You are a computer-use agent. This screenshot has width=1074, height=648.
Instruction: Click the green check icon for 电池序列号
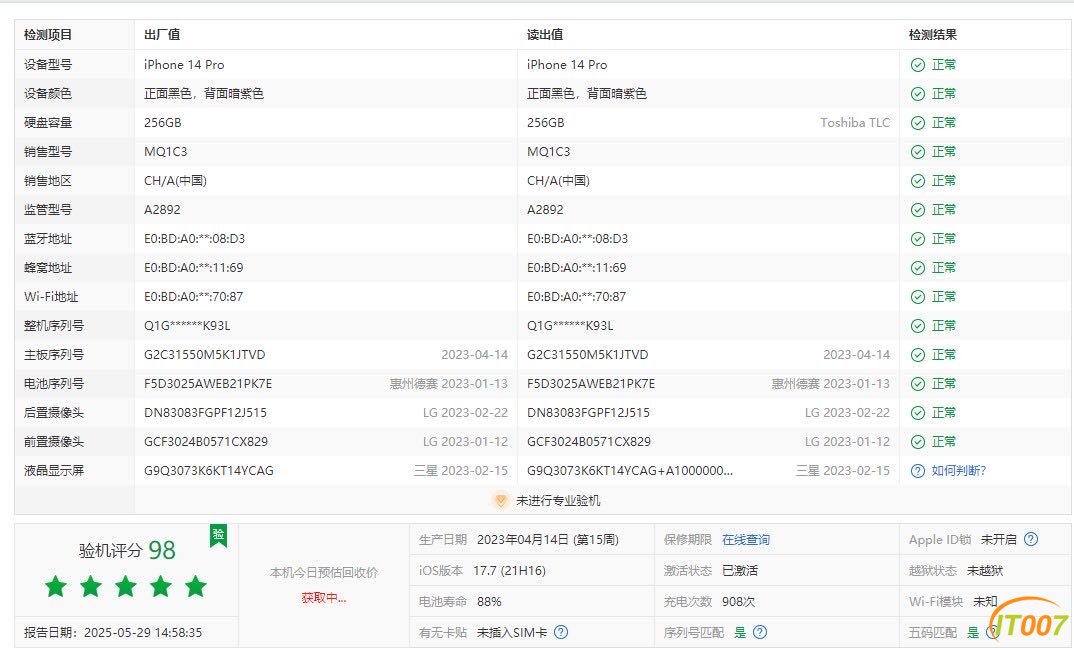point(918,384)
